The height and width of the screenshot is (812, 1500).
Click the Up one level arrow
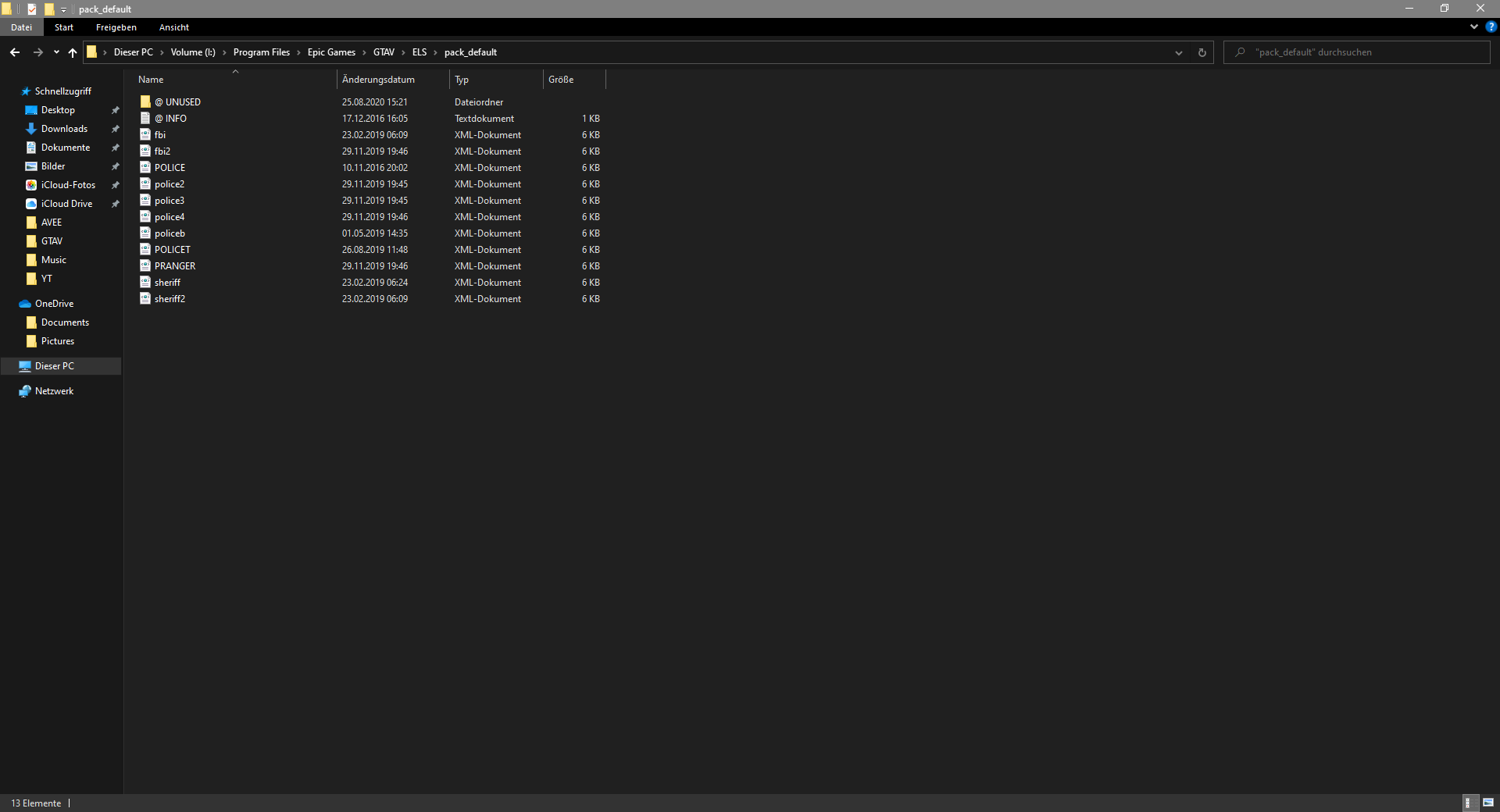tap(73, 52)
